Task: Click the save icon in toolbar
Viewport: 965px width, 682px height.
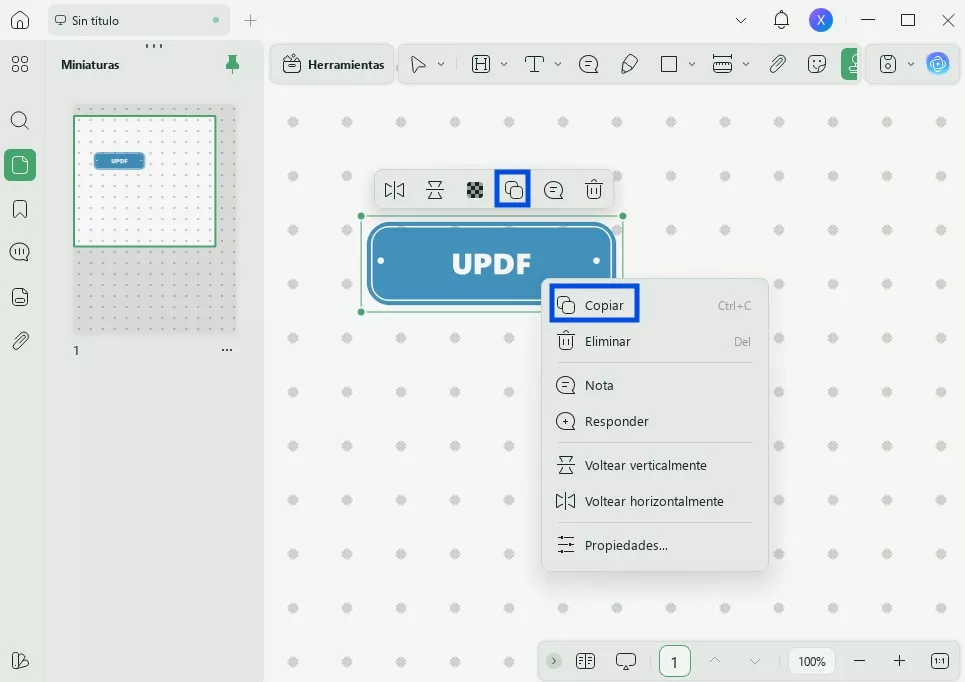Action: [887, 64]
